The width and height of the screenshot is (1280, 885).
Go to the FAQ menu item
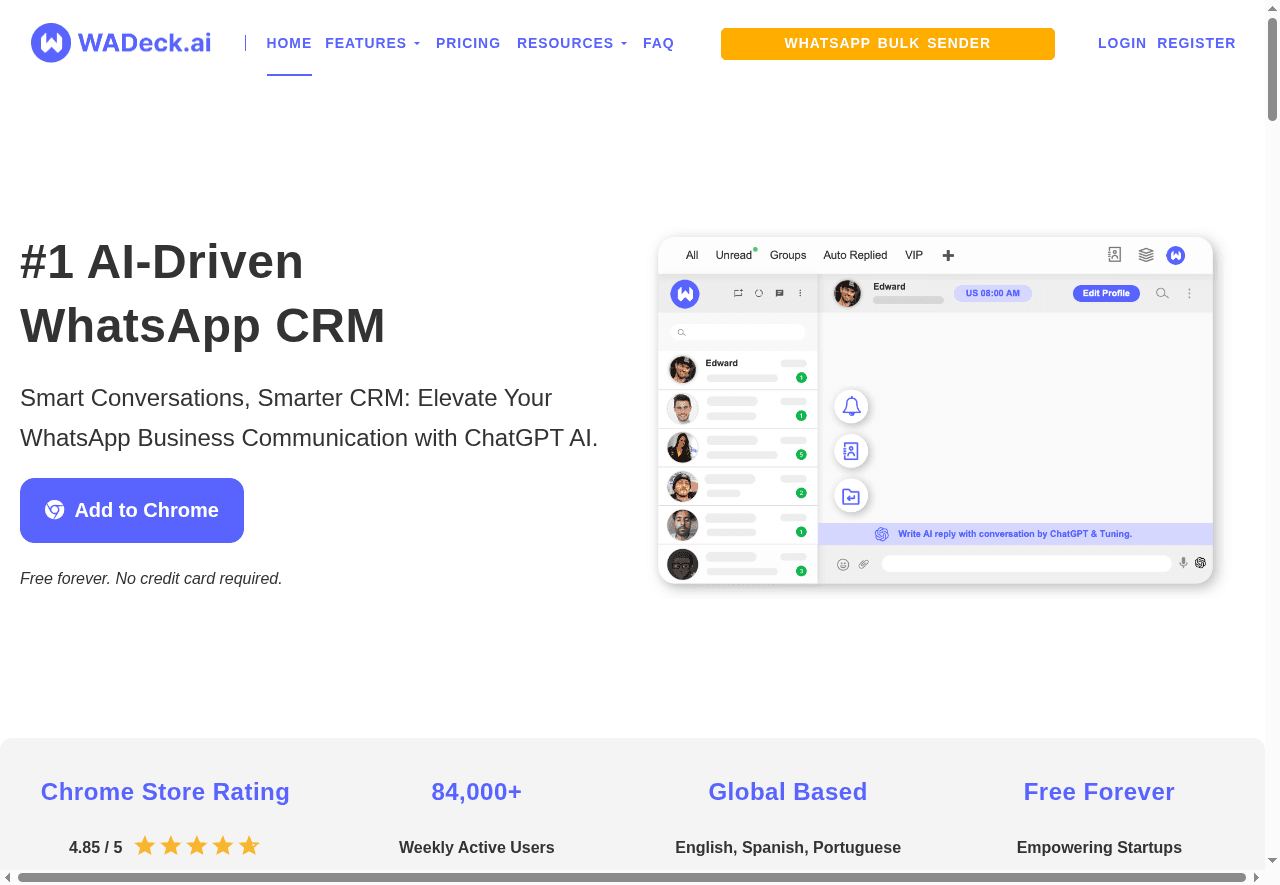658,43
